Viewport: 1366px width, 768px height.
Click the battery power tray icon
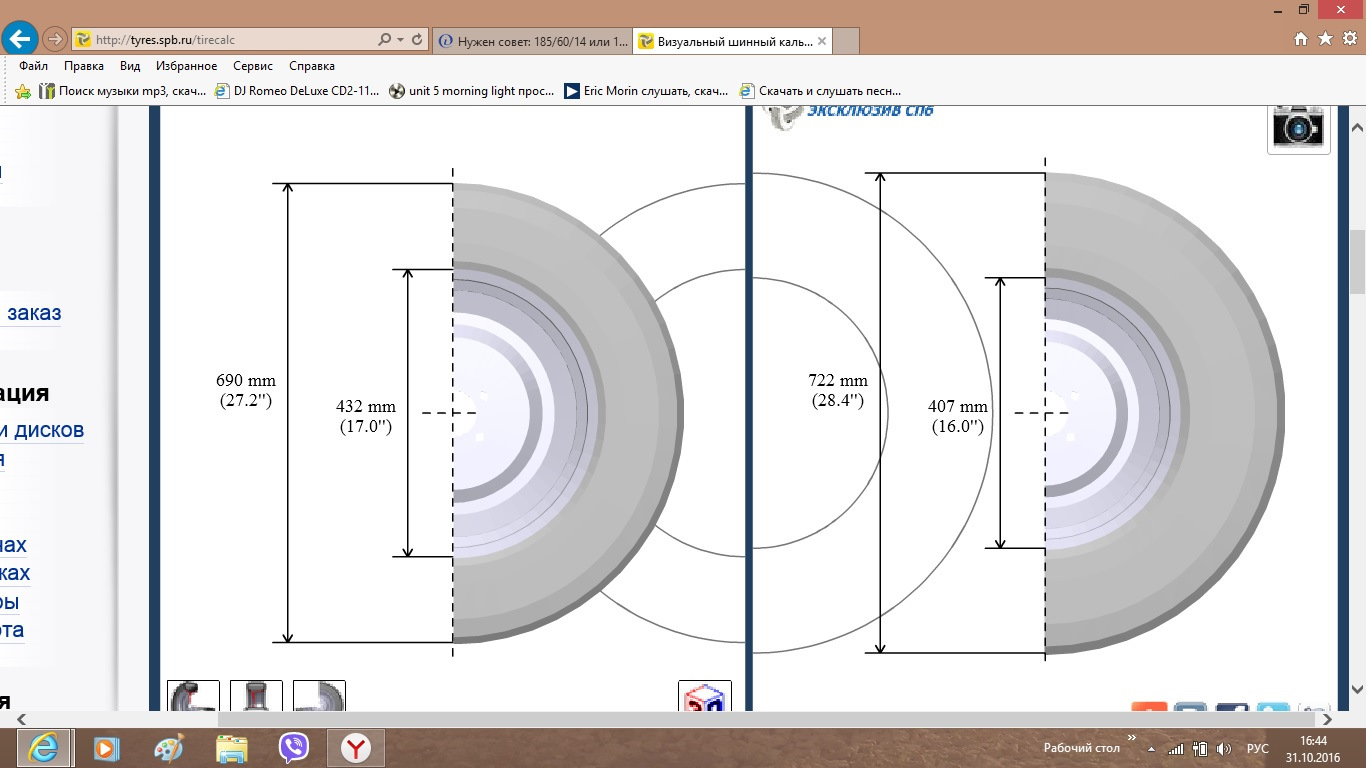tap(1200, 749)
